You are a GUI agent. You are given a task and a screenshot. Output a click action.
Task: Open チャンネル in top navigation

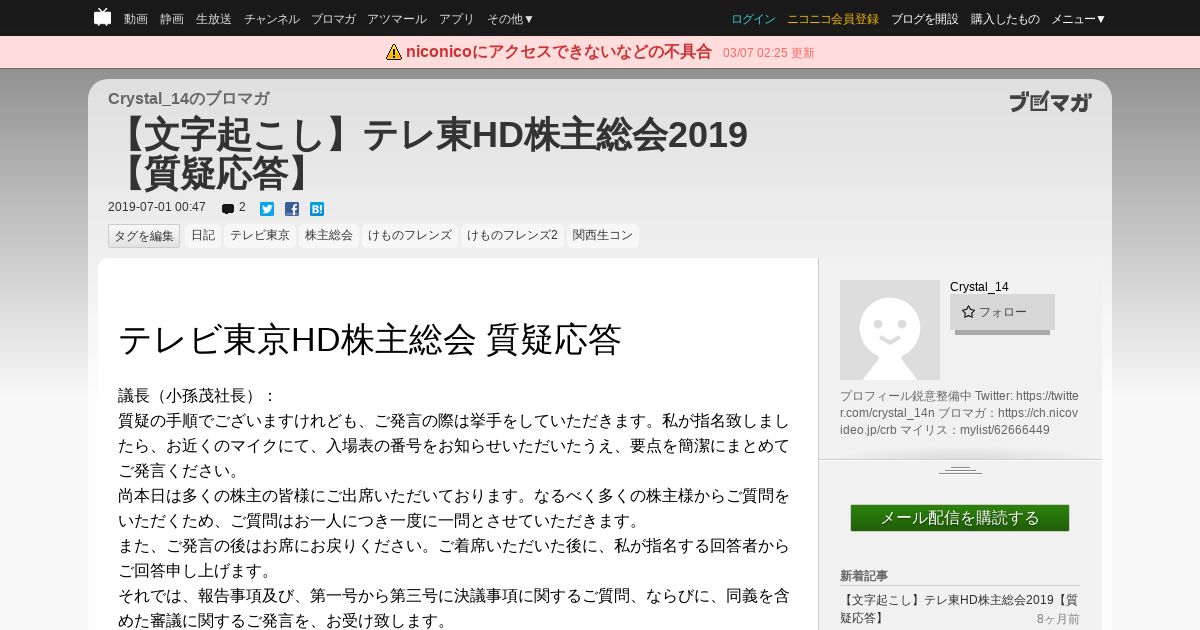pyautogui.click(x=272, y=19)
